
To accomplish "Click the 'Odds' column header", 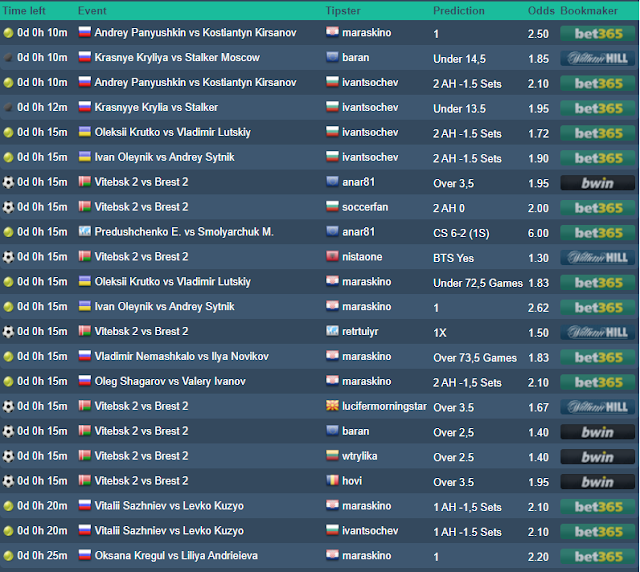I will 541,11.
